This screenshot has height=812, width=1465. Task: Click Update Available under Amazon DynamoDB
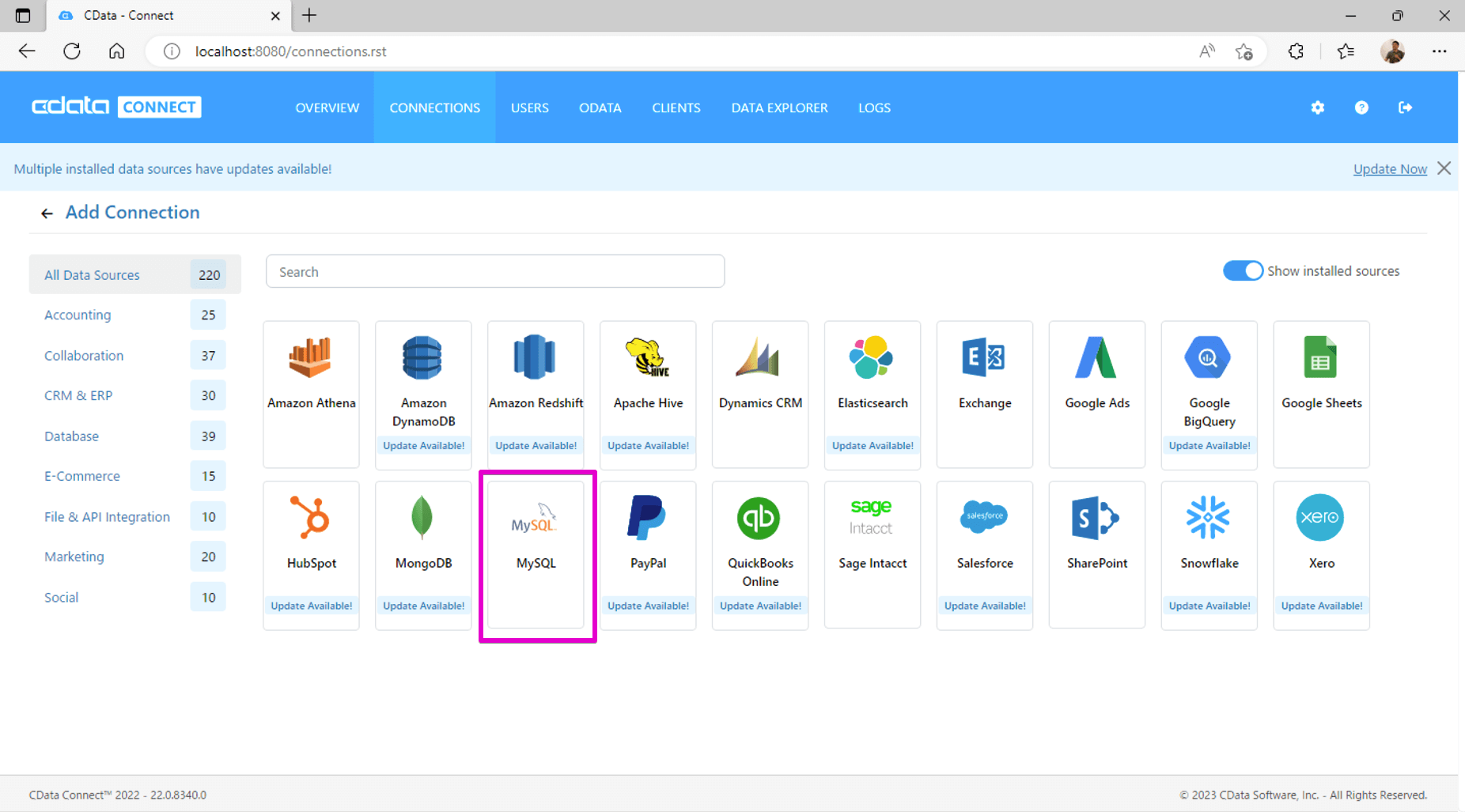tap(423, 446)
